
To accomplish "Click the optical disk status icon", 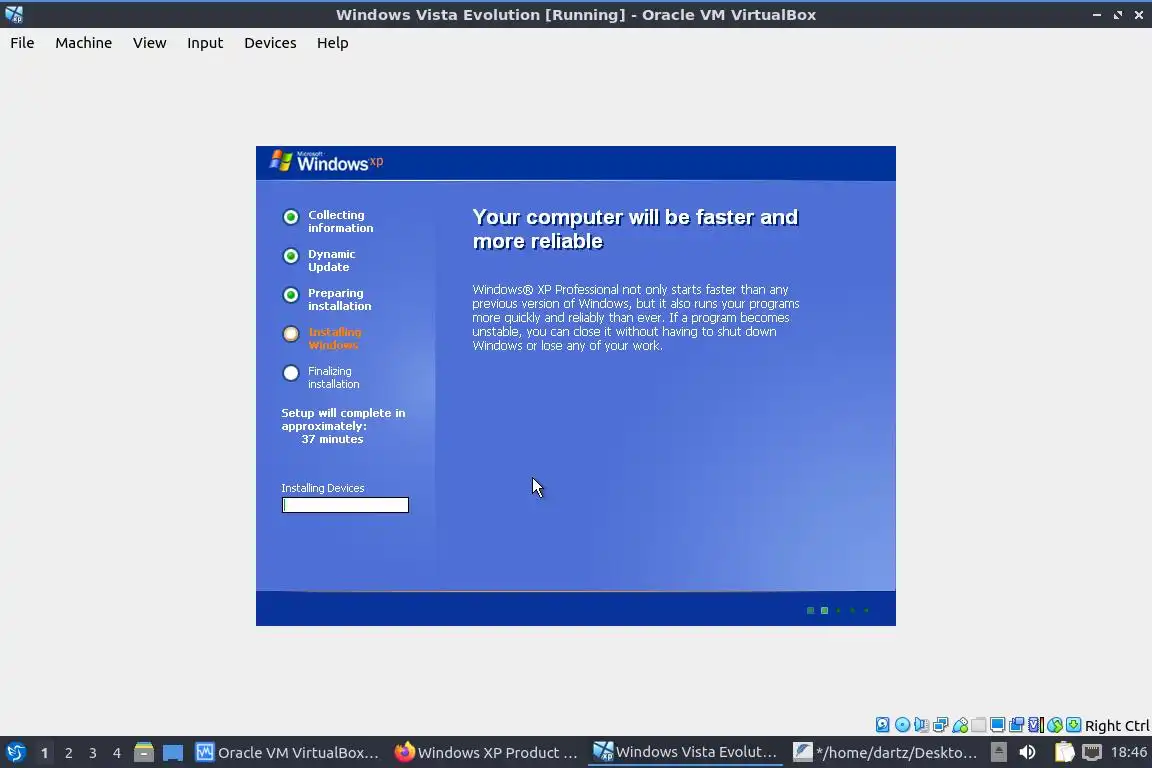I will coord(902,725).
